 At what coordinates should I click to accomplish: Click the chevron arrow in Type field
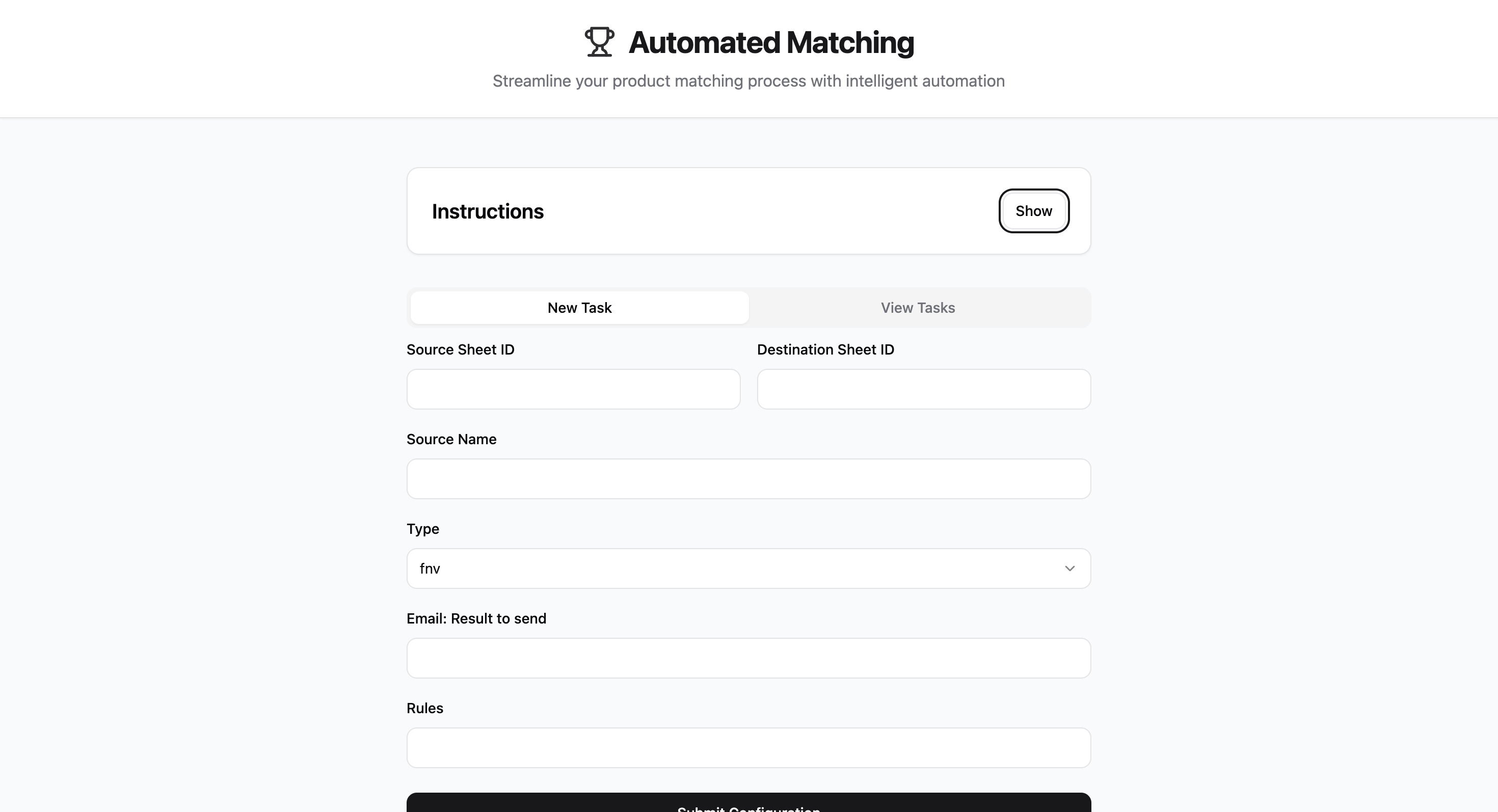(1069, 569)
